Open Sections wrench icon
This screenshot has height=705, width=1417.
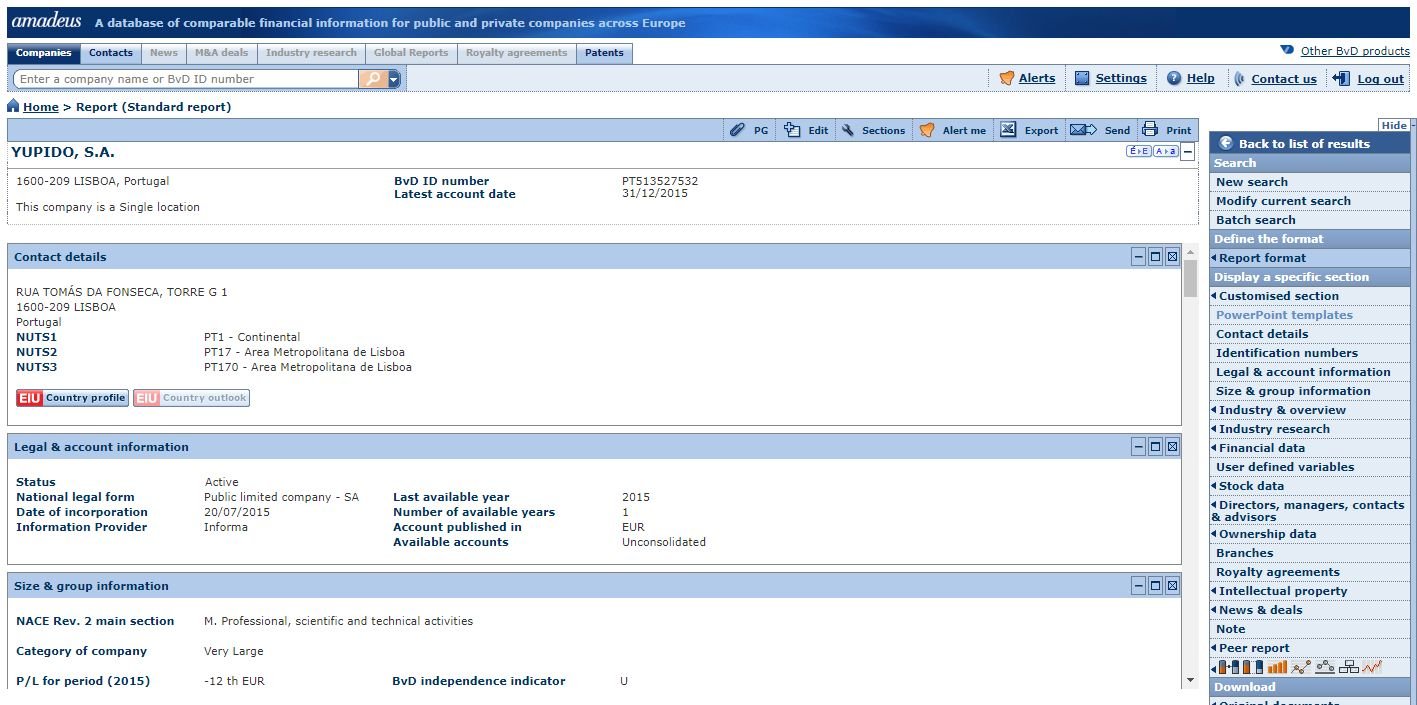point(848,130)
